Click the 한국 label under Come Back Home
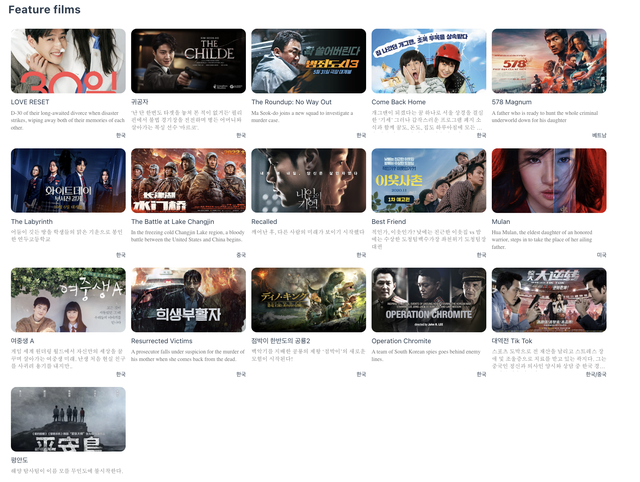 tap(482, 135)
